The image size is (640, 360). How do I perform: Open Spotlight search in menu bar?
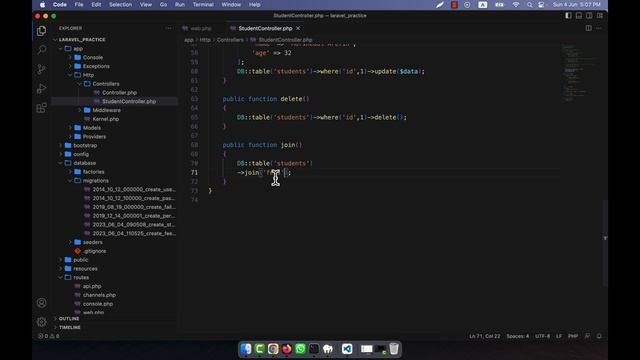(x=529, y=4)
